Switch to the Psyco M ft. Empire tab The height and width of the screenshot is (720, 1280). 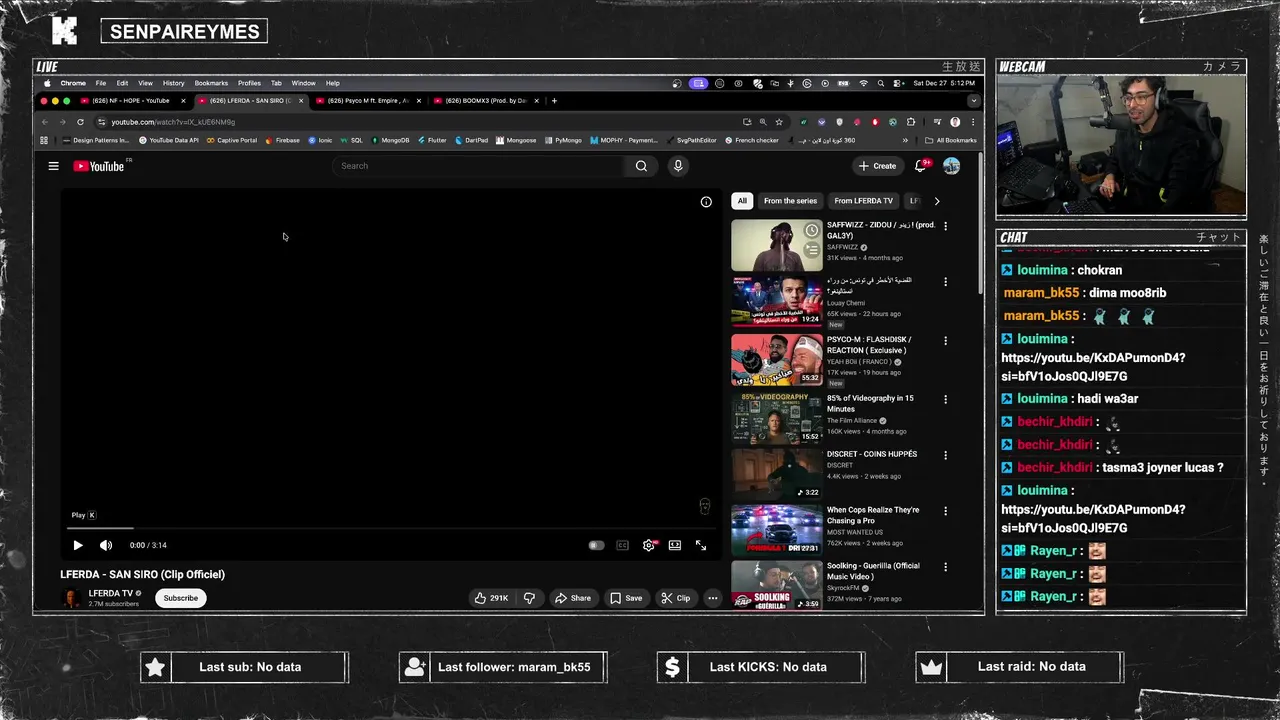tap(366, 101)
